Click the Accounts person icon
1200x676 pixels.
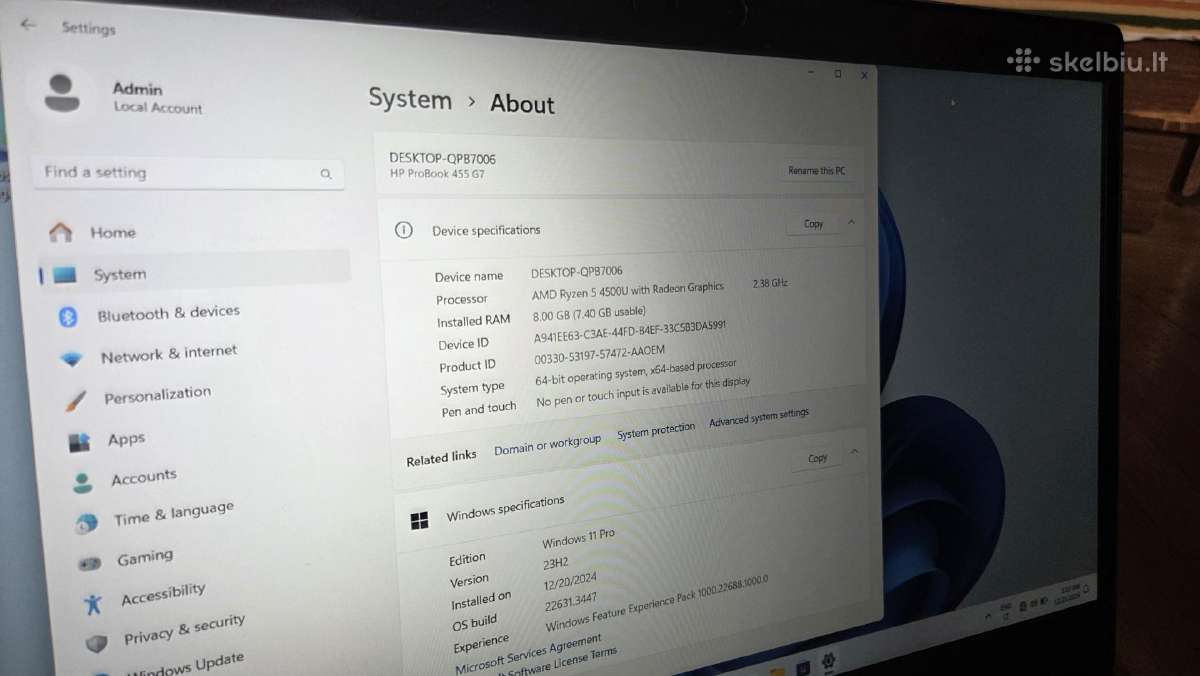pyautogui.click(x=83, y=483)
